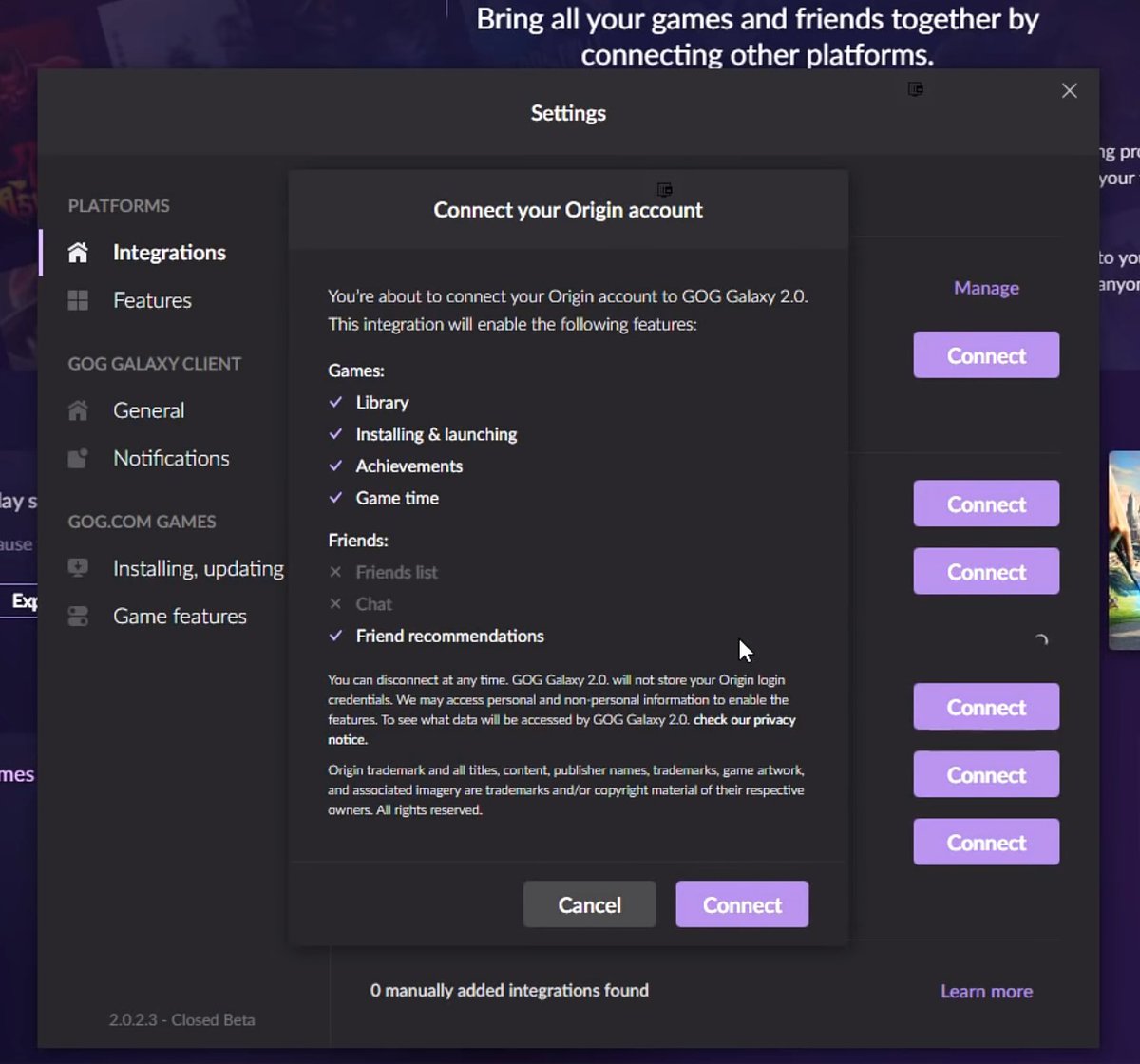Click the General settings icon

click(x=78, y=410)
